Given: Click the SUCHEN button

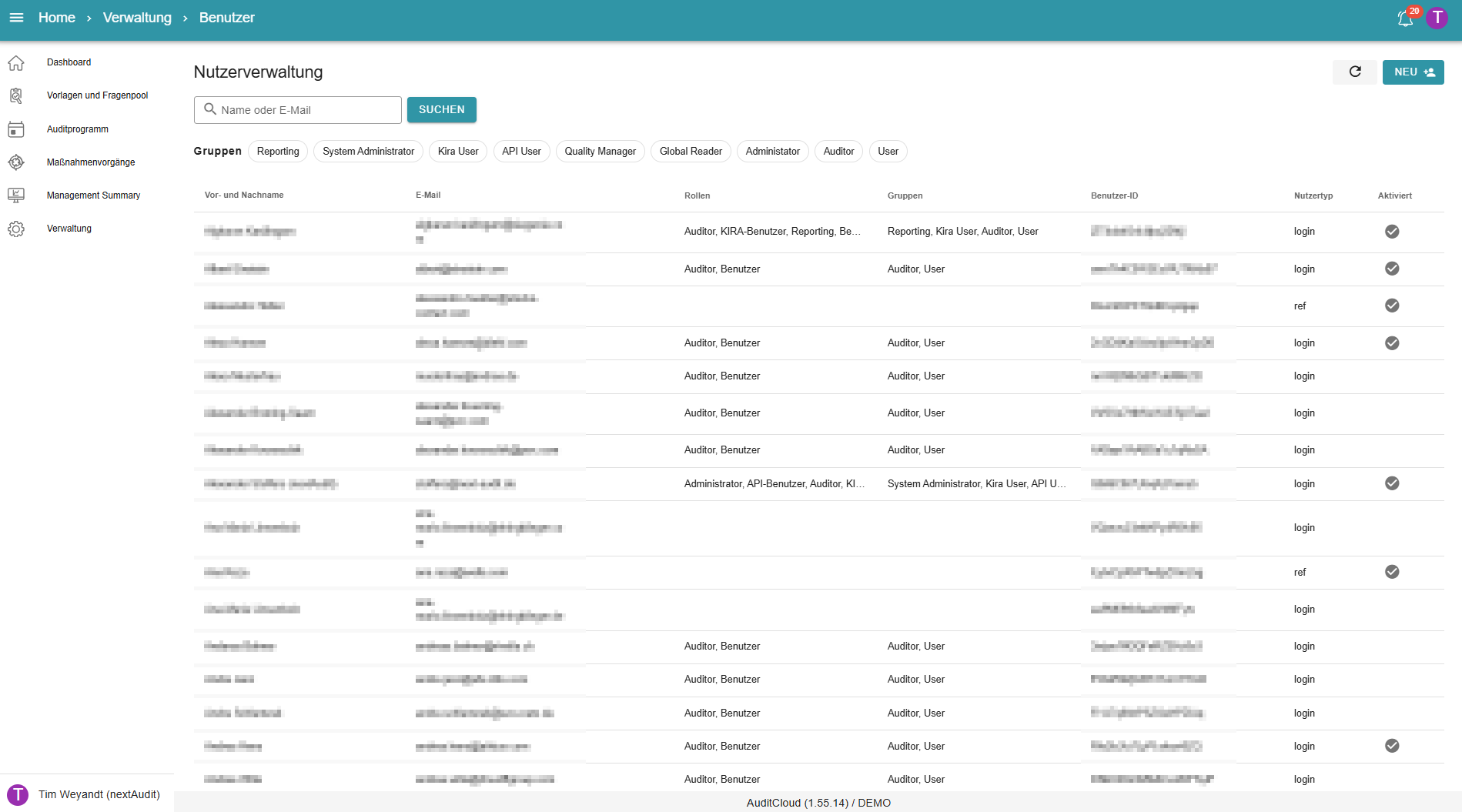Looking at the screenshot, I should 441,110.
